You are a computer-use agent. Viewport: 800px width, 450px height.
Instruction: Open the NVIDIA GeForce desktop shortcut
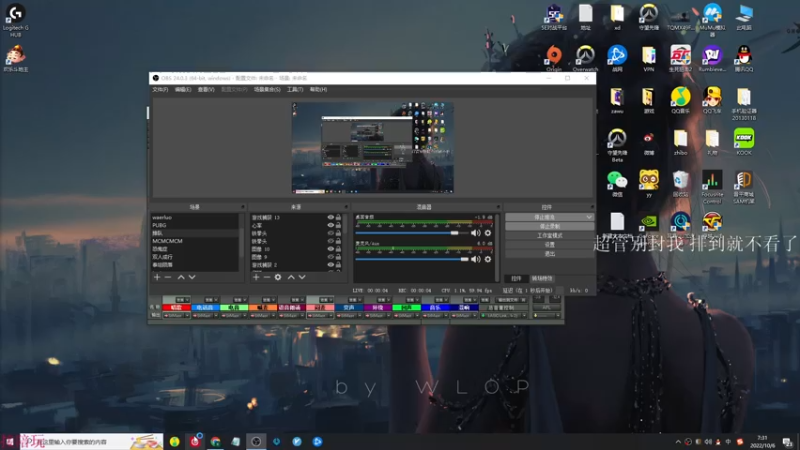pos(648,222)
